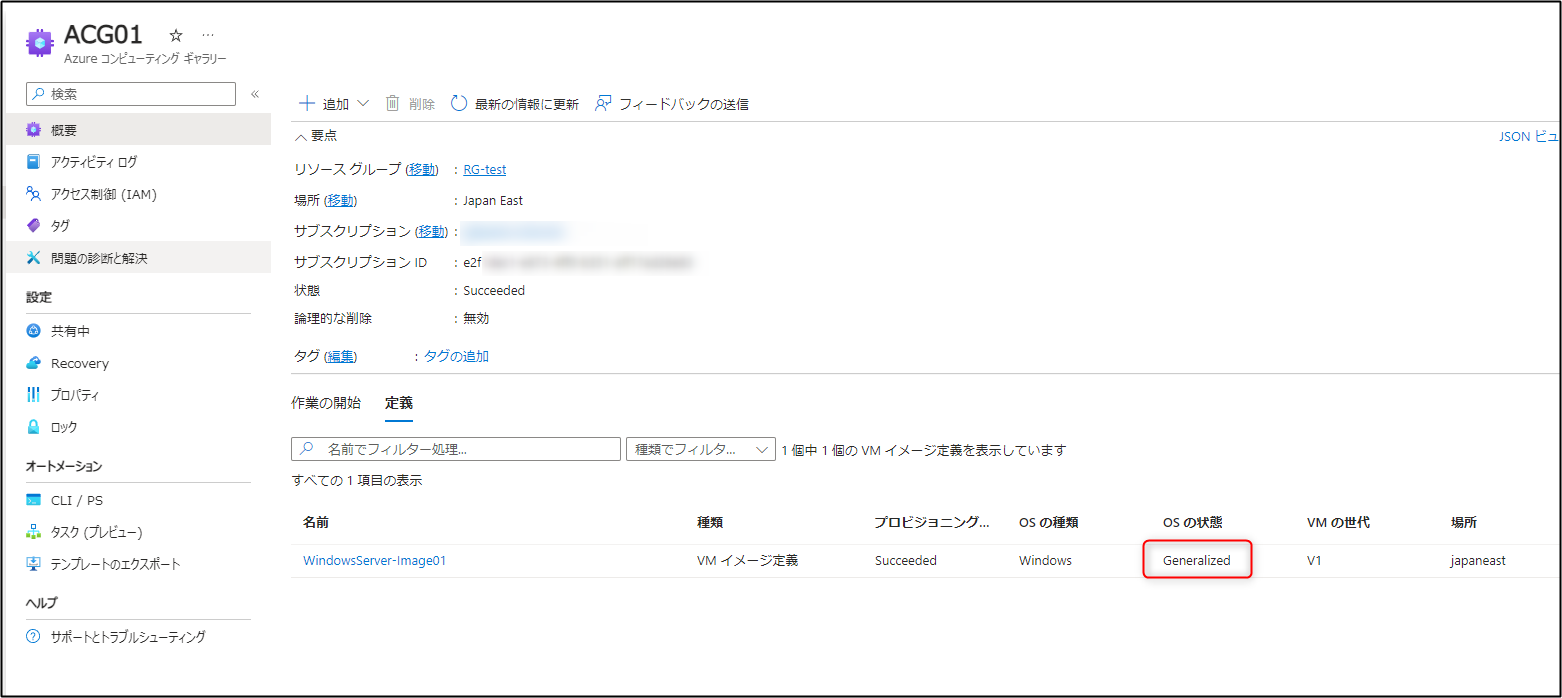Click the V1 generation cell

(1314, 561)
